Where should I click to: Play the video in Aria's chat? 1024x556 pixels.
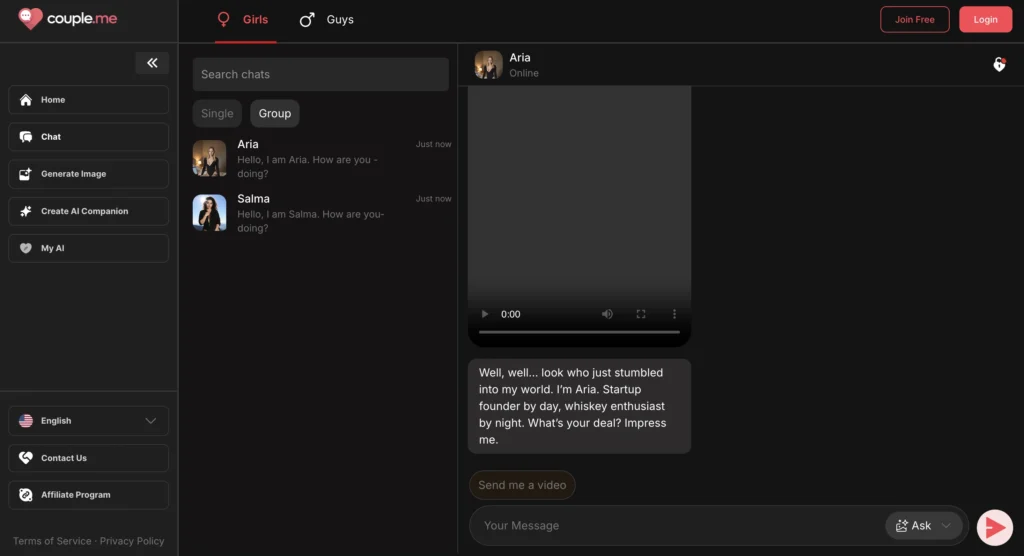pos(485,314)
